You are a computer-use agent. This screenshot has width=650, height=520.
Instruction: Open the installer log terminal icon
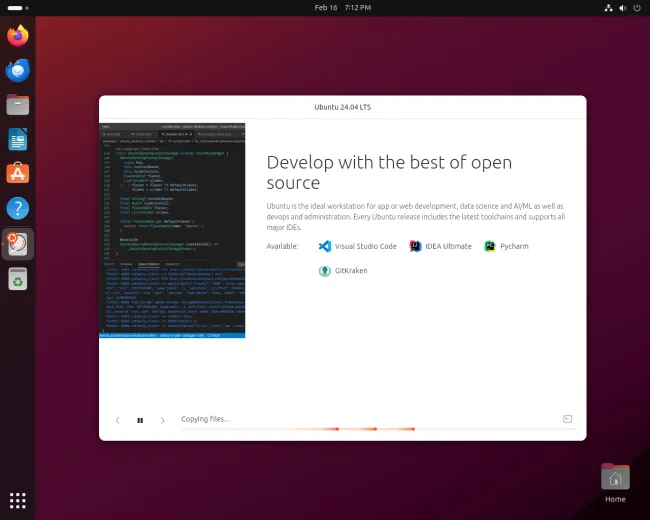[x=567, y=419]
